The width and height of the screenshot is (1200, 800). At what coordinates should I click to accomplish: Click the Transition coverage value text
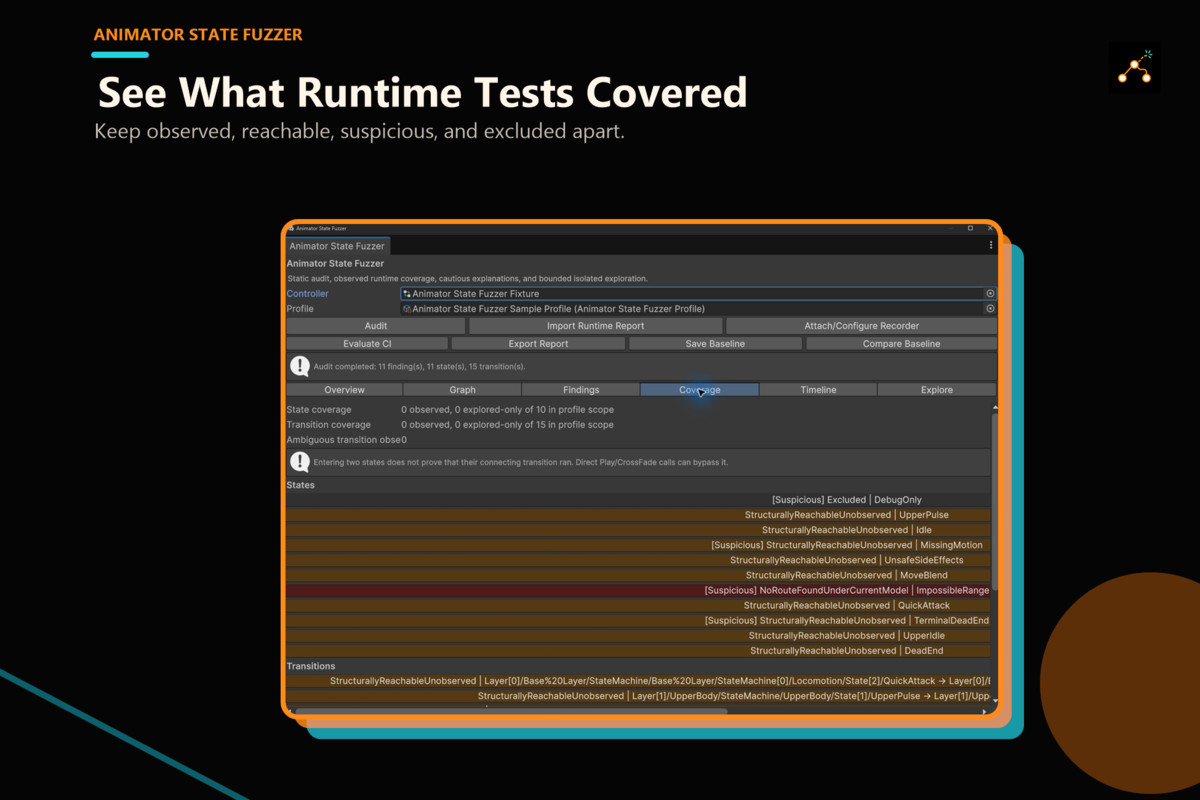[508, 425]
